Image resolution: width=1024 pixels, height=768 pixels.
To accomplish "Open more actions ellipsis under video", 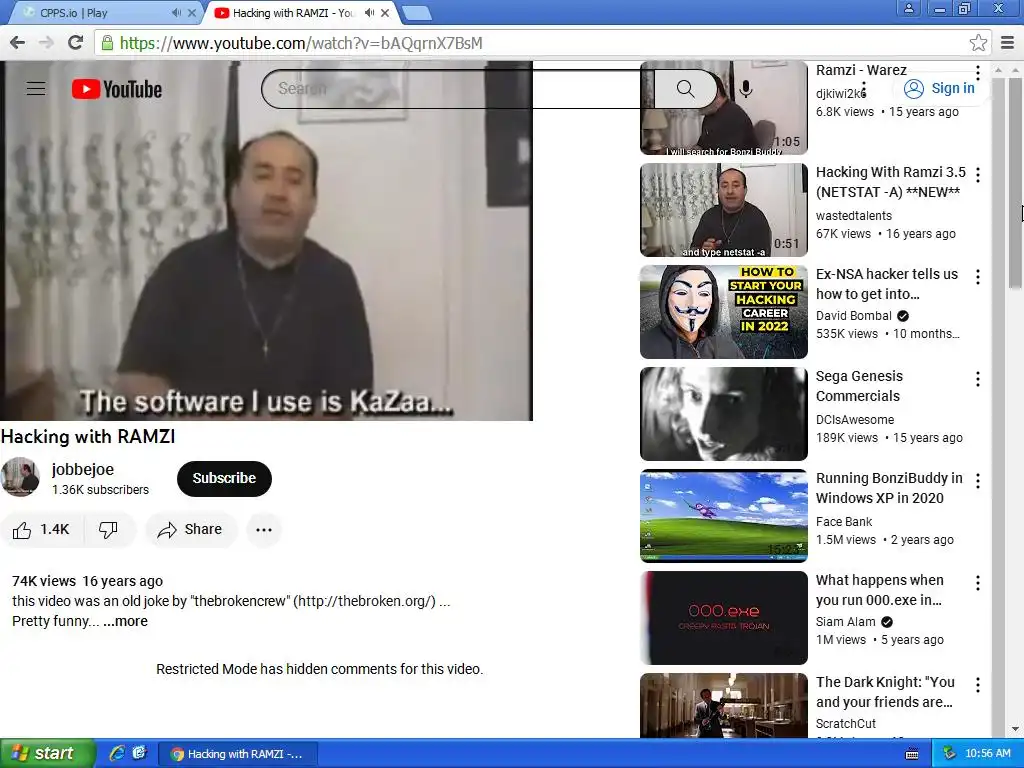I will (264, 530).
